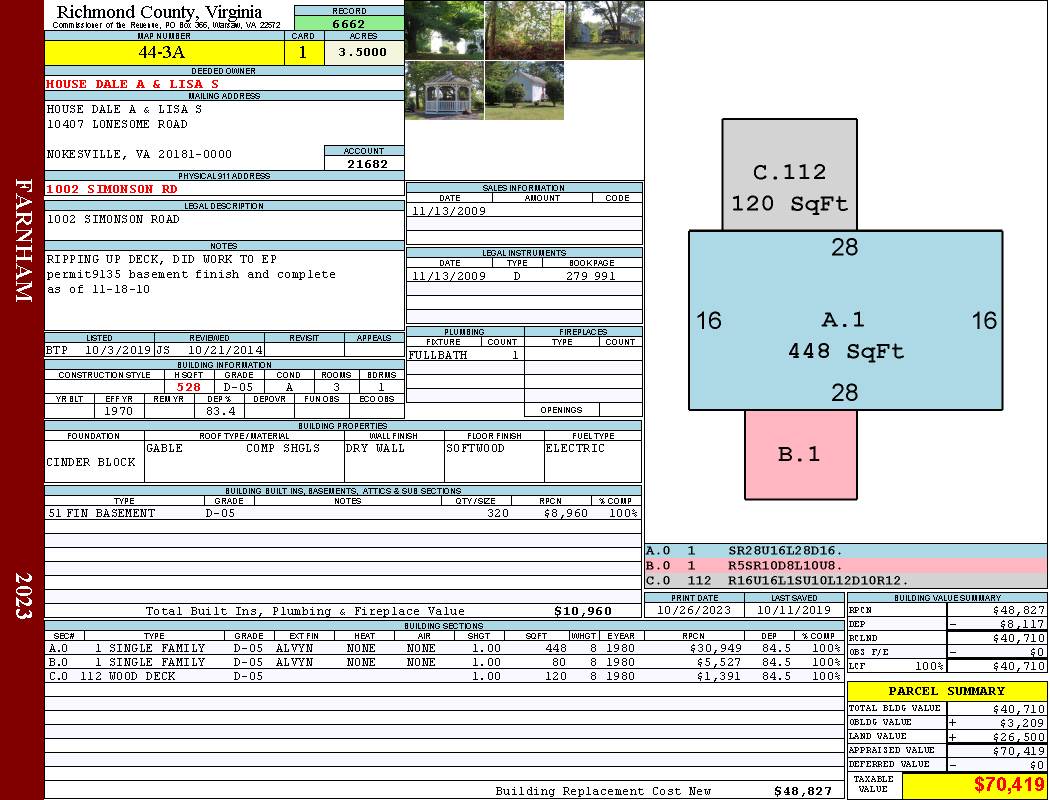Click section A.0 SINGLE FAMILY row
Screen dimensions: 1050x800
click(x=445, y=648)
